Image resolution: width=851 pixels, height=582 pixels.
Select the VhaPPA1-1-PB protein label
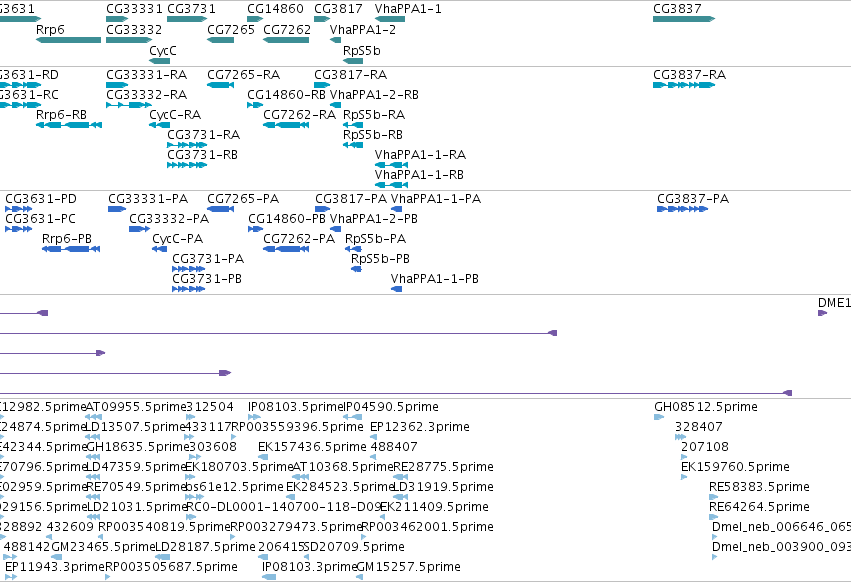pos(435,280)
